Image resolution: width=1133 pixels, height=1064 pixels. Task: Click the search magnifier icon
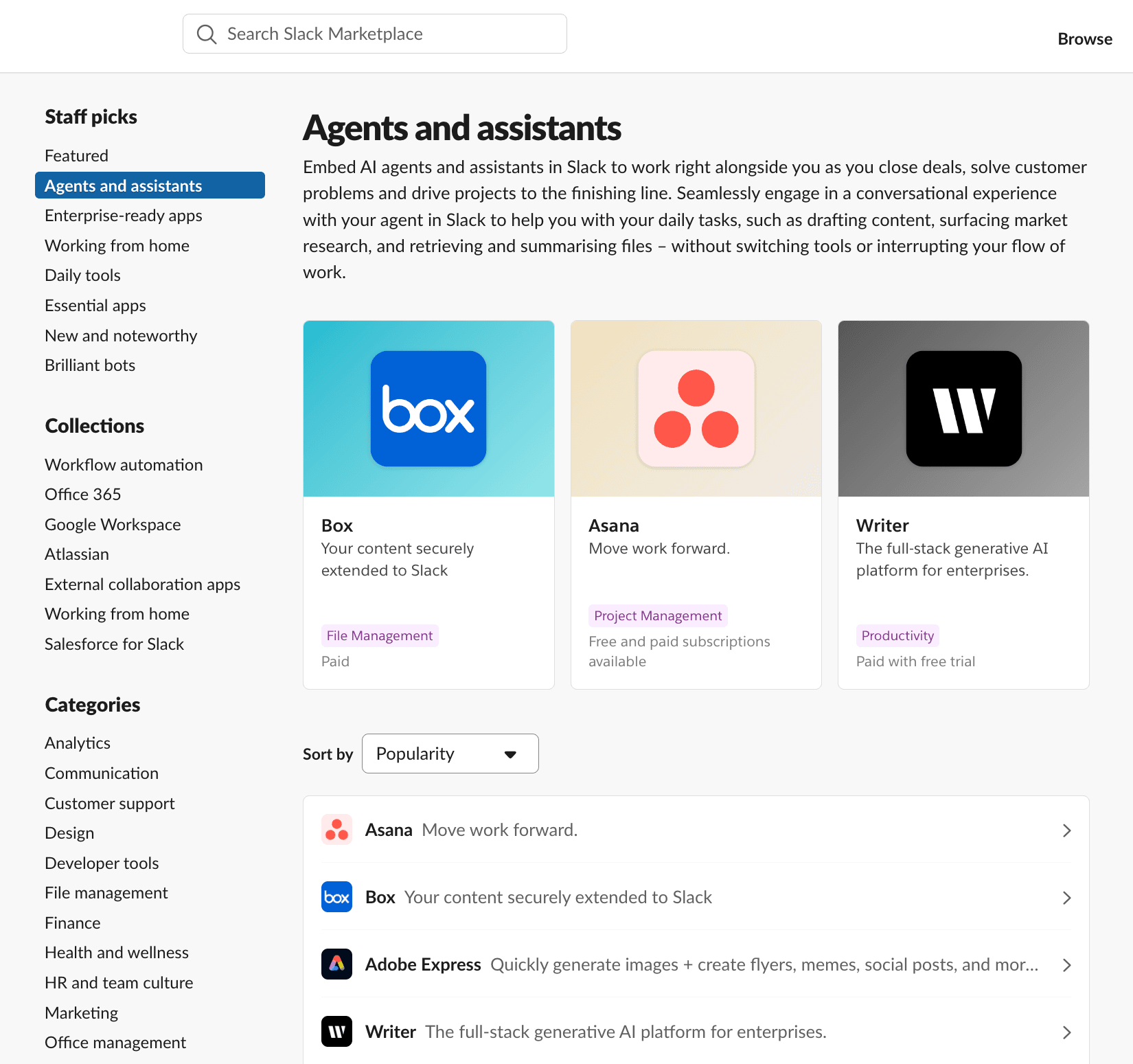click(x=207, y=34)
